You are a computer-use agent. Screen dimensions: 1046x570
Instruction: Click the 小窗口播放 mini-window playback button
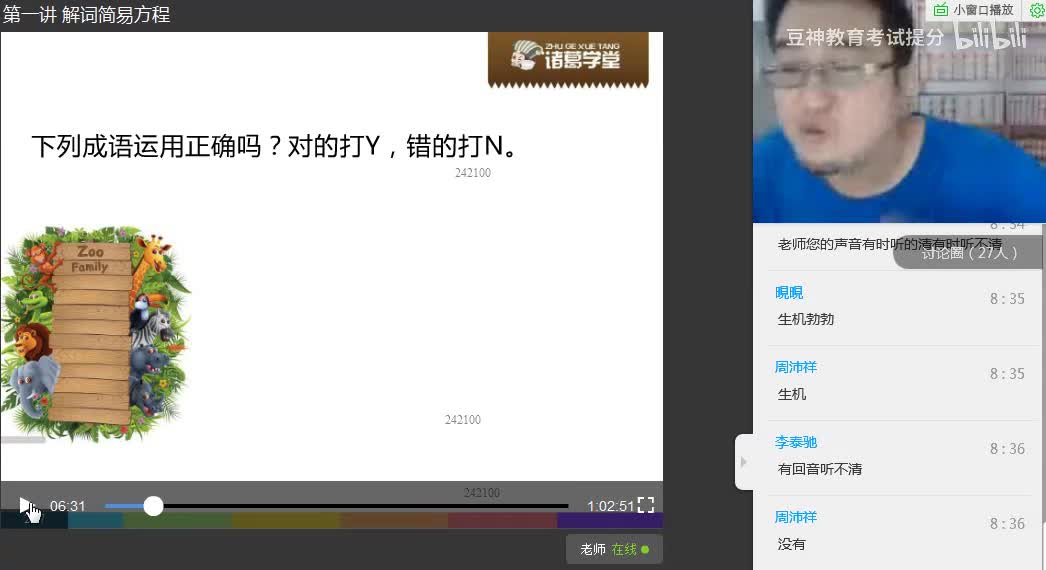974,10
